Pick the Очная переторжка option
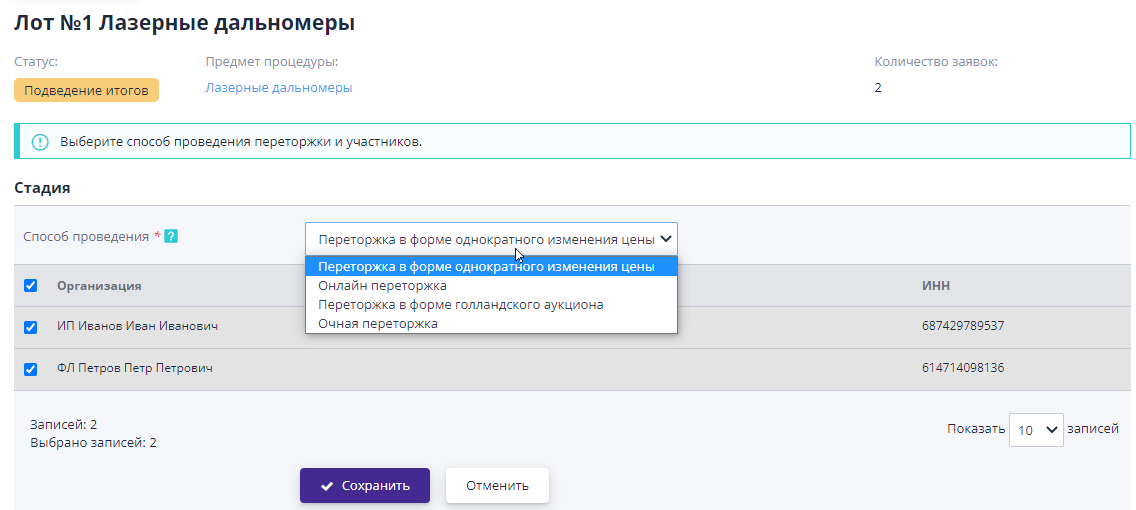 [377, 324]
